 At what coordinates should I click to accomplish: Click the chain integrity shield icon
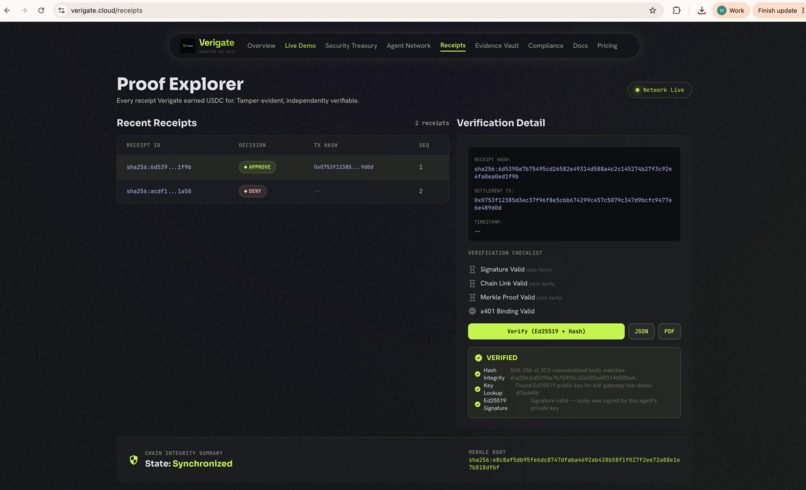coord(134,460)
